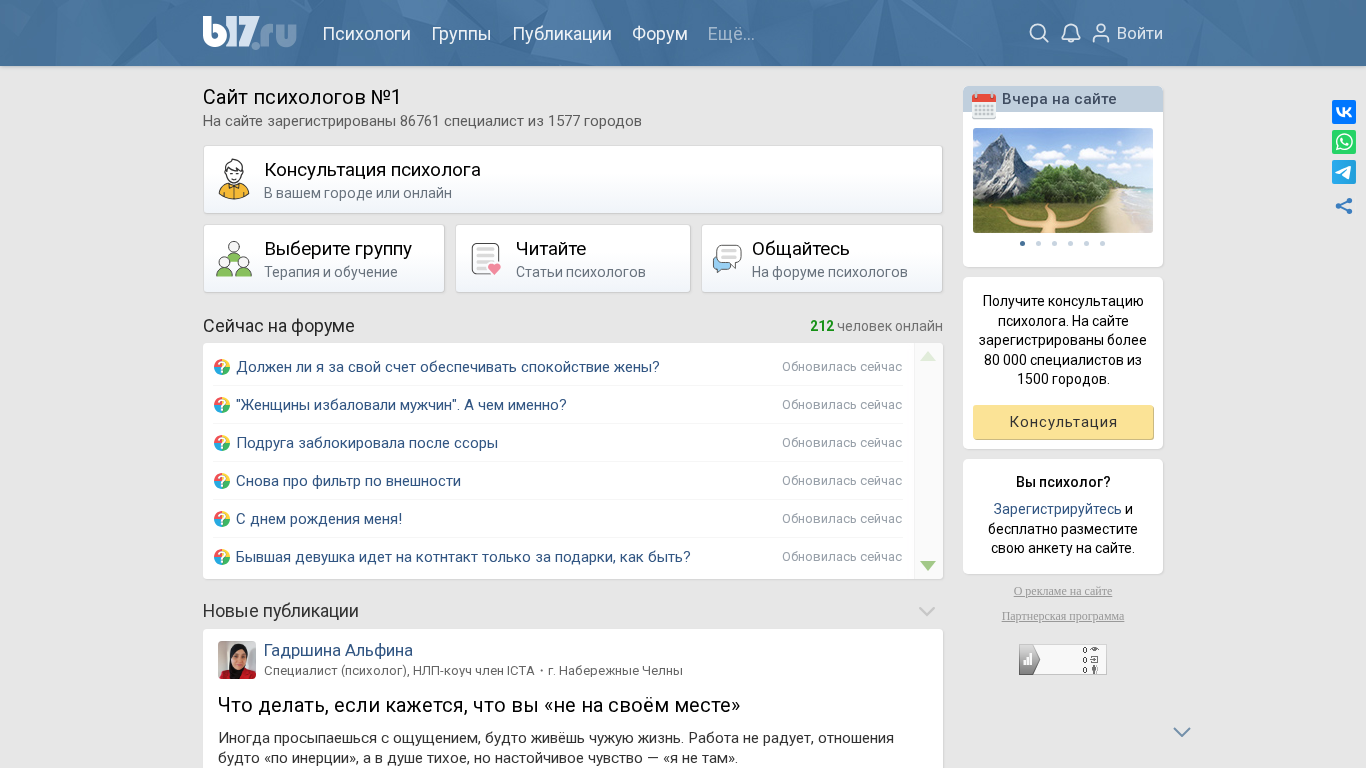Open generic share options icon
The width and height of the screenshot is (1366, 768).
pos(1344,206)
